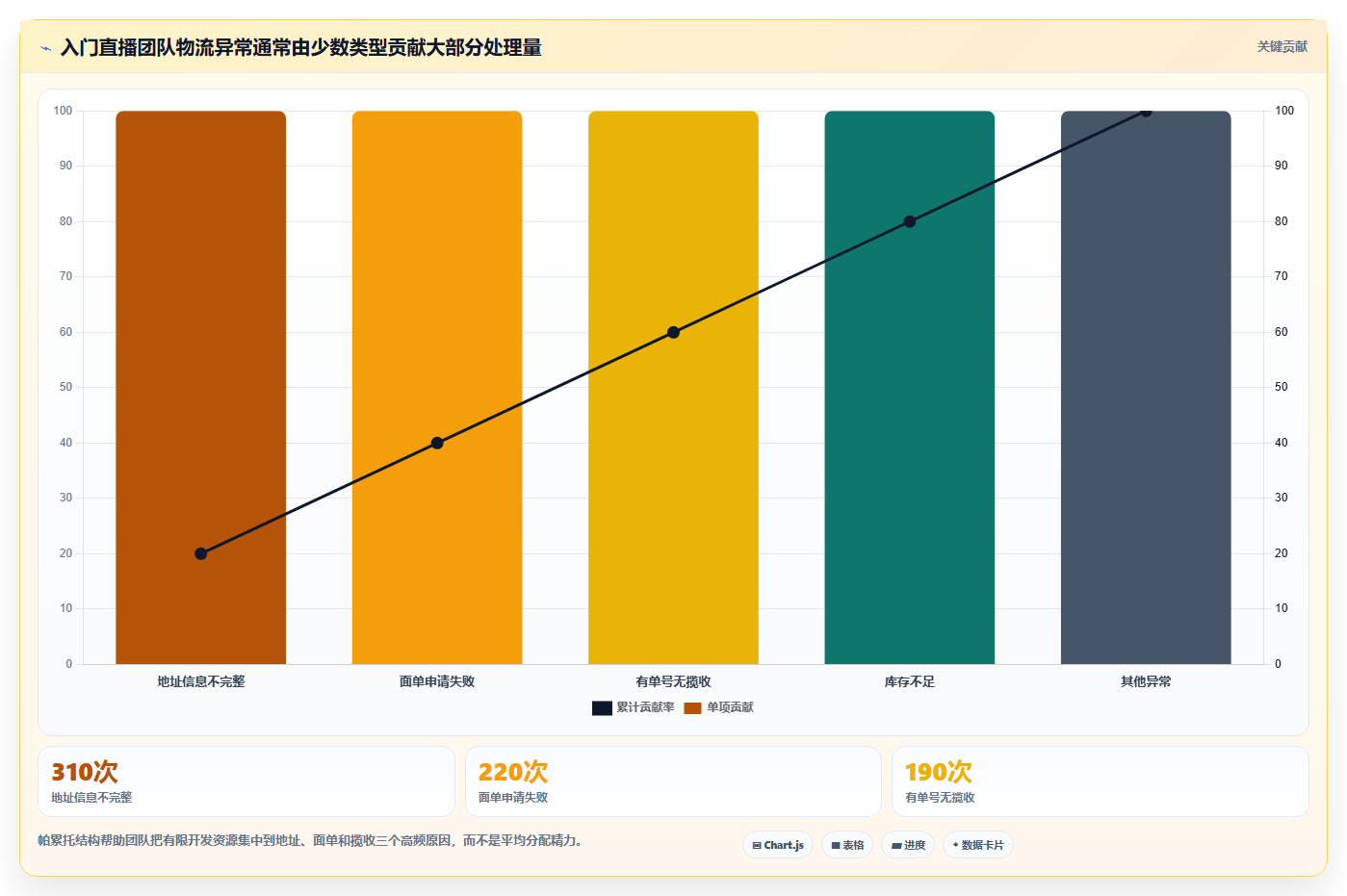
Task: Select the 表格 tag
Action: pos(847,845)
